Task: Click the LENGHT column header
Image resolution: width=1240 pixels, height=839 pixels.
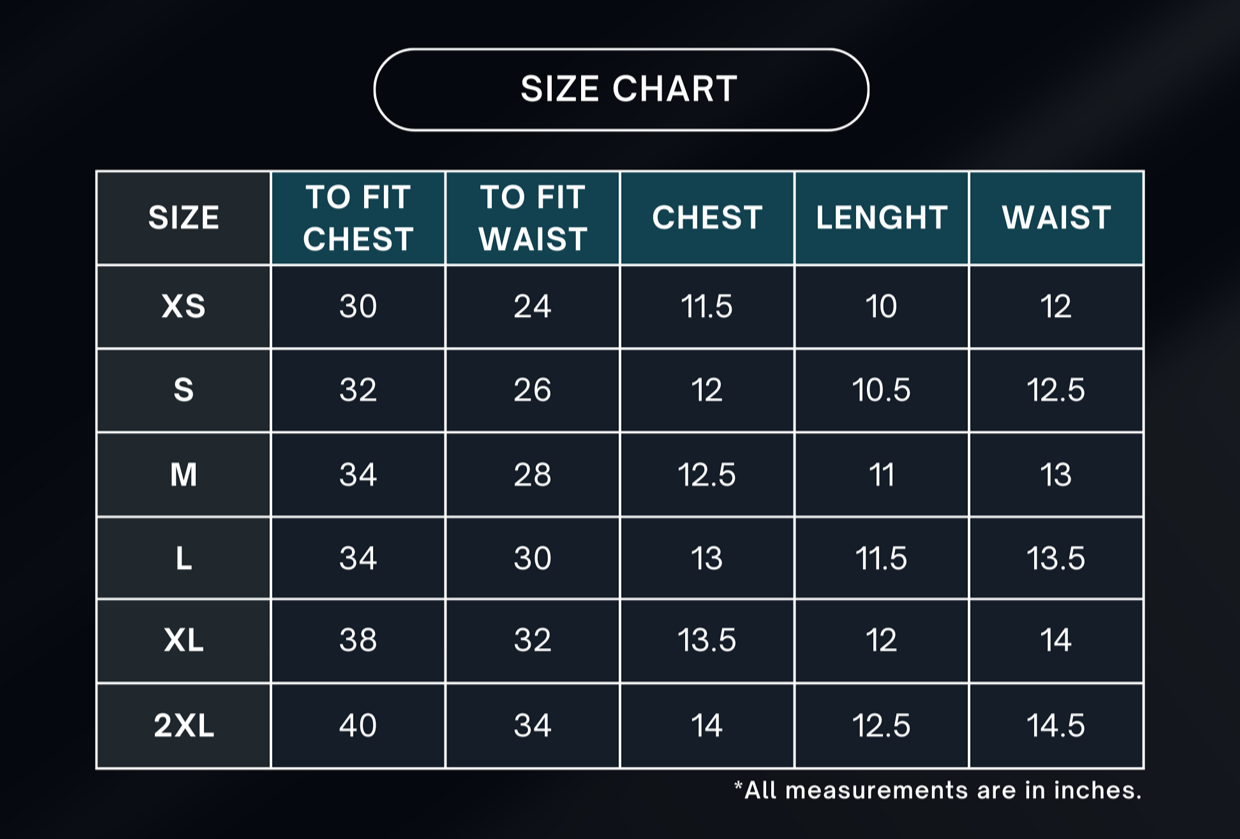Action: click(881, 218)
